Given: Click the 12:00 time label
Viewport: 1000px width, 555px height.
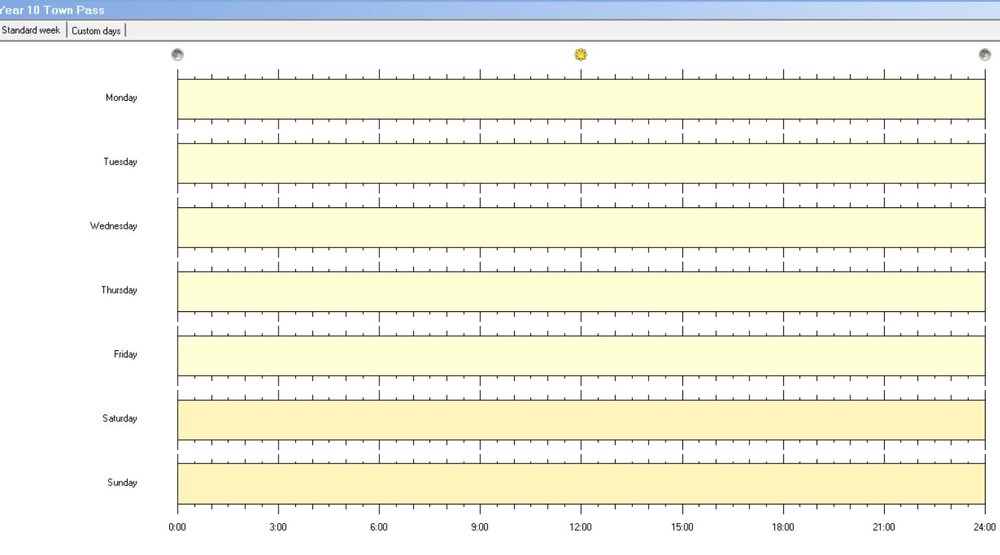Looking at the screenshot, I should pos(580,527).
